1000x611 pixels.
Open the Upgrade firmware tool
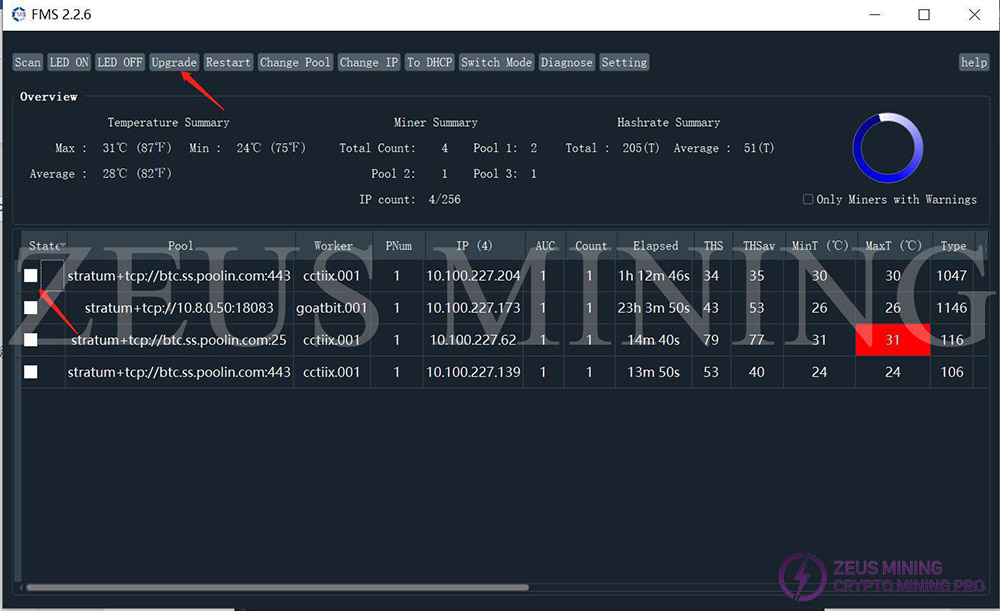pyautogui.click(x=173, y=62)
